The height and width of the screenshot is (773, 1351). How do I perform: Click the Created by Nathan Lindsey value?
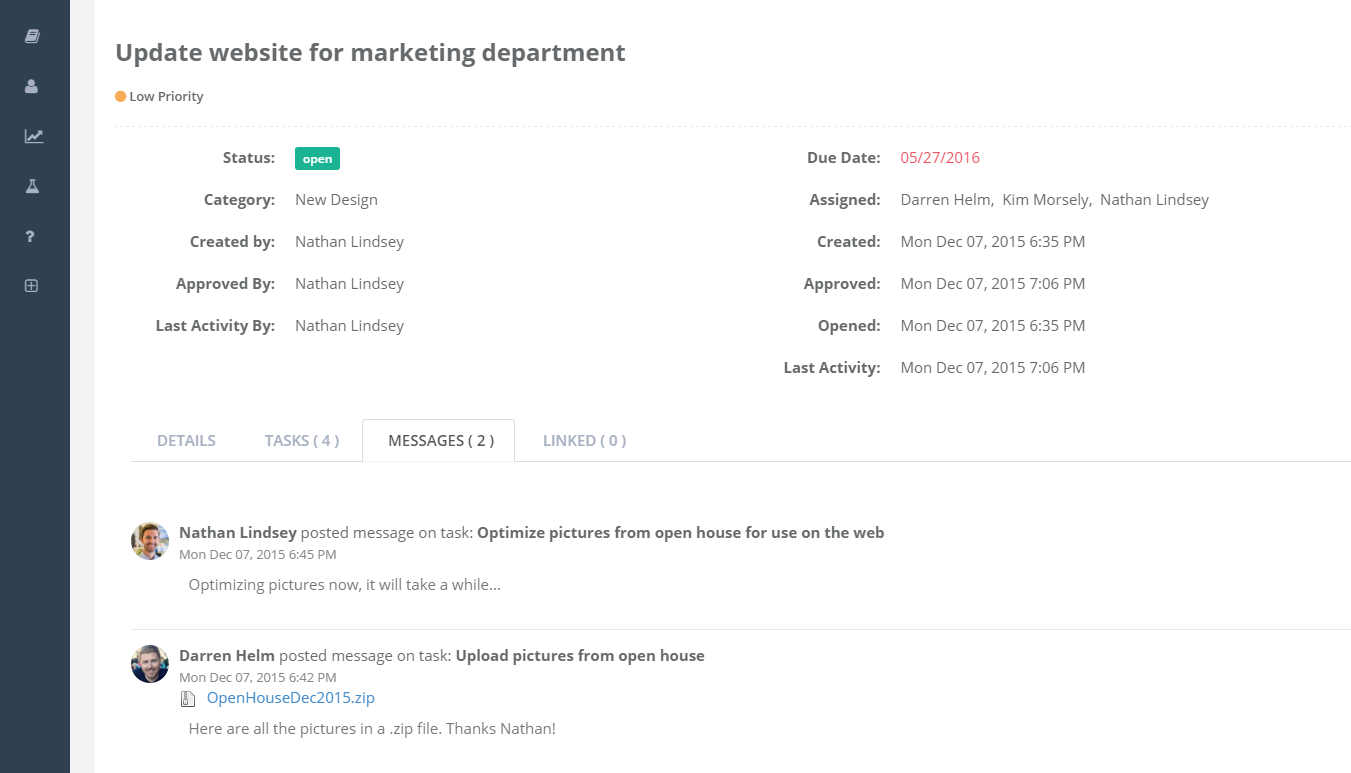(349, 242)
